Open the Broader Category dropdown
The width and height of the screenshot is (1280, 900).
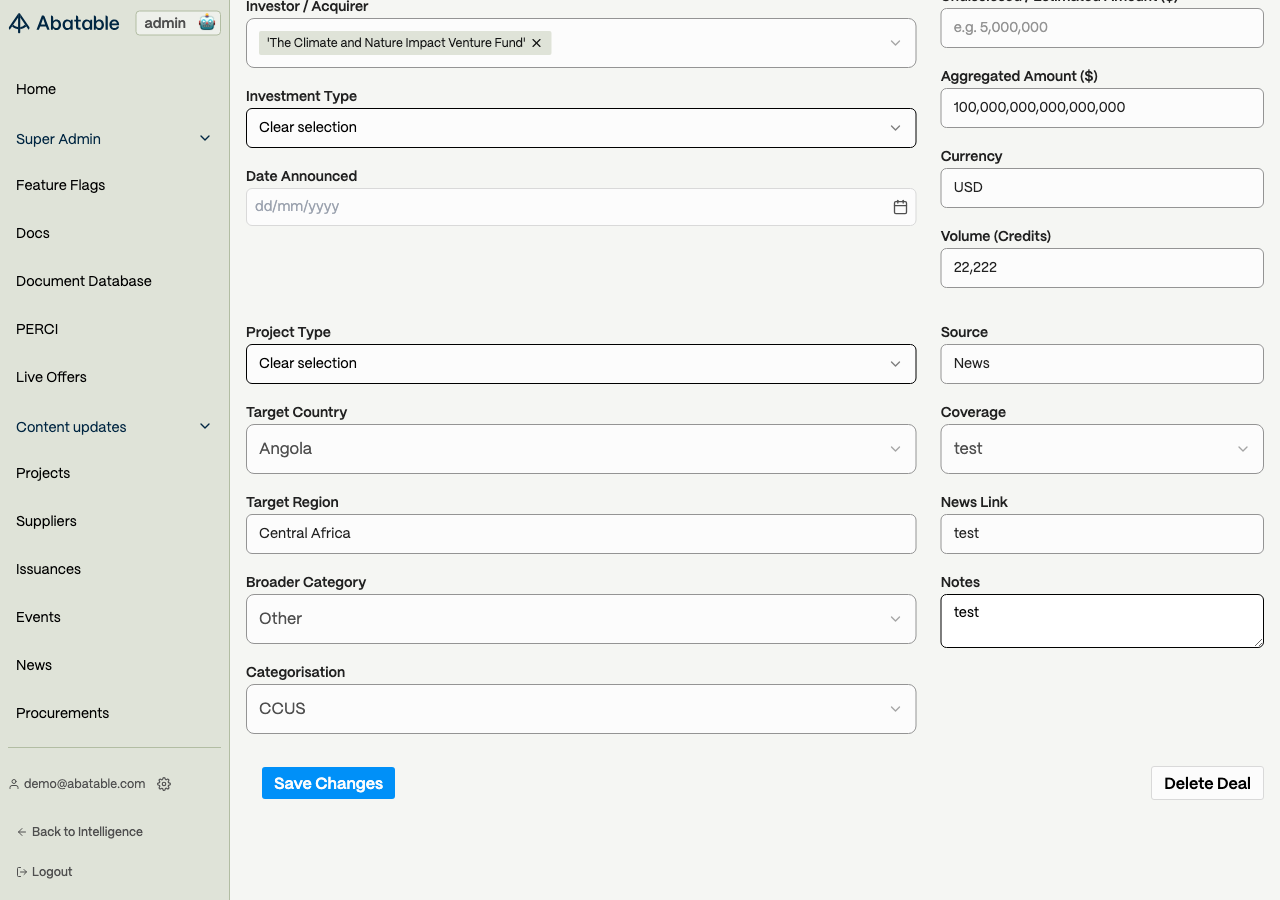[581, 619]
